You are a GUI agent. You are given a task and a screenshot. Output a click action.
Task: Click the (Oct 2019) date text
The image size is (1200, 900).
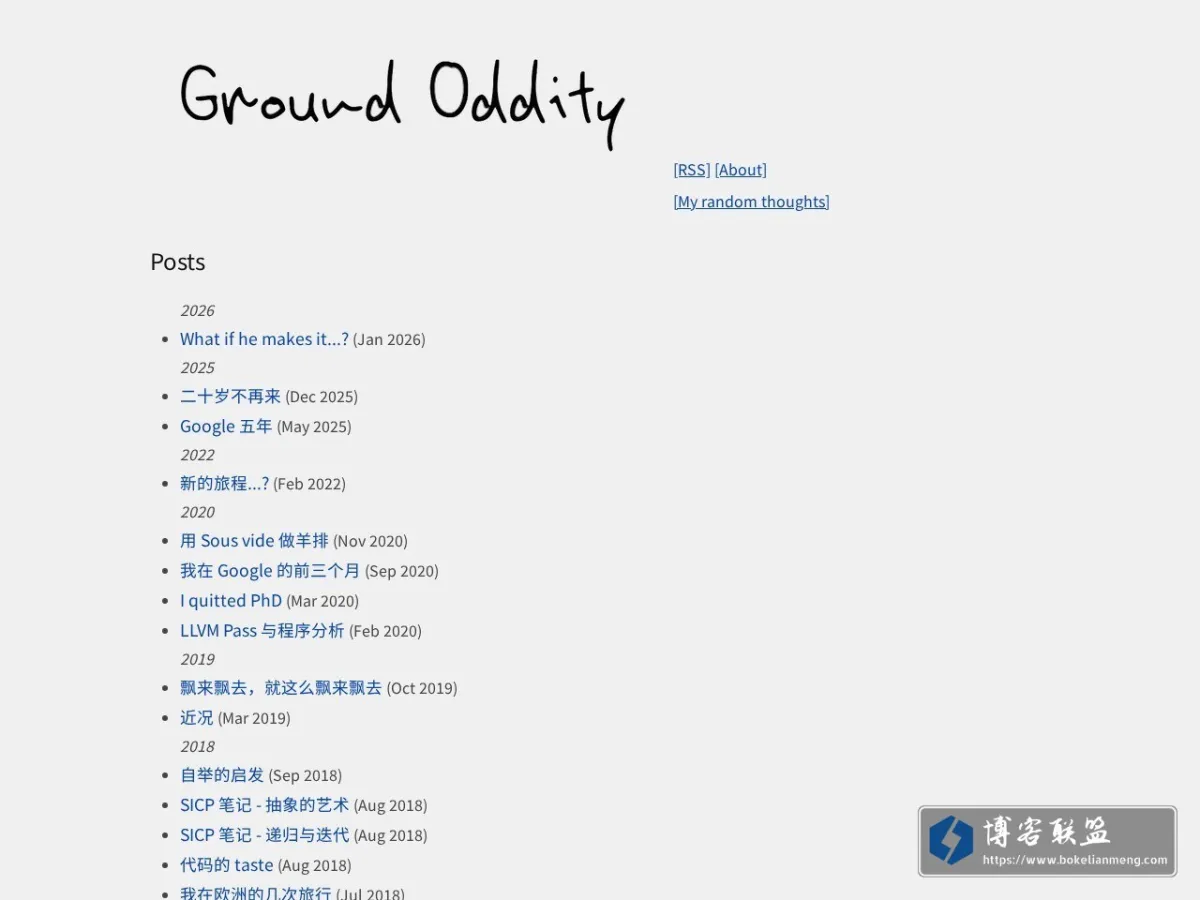point(422,687)
